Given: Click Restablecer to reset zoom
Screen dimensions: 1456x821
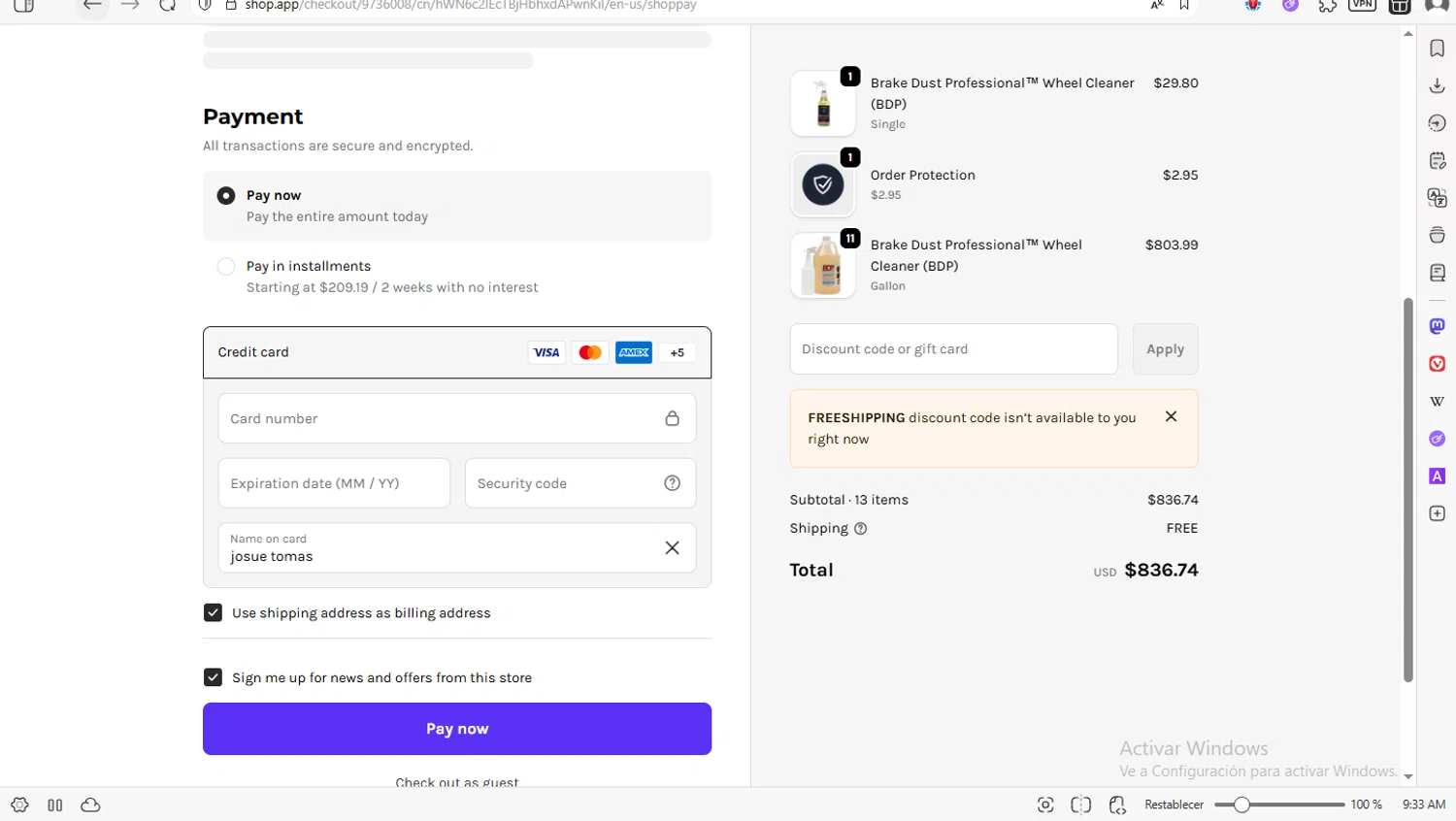Looking at the screenshot, I should click(x=1174, y=805).
